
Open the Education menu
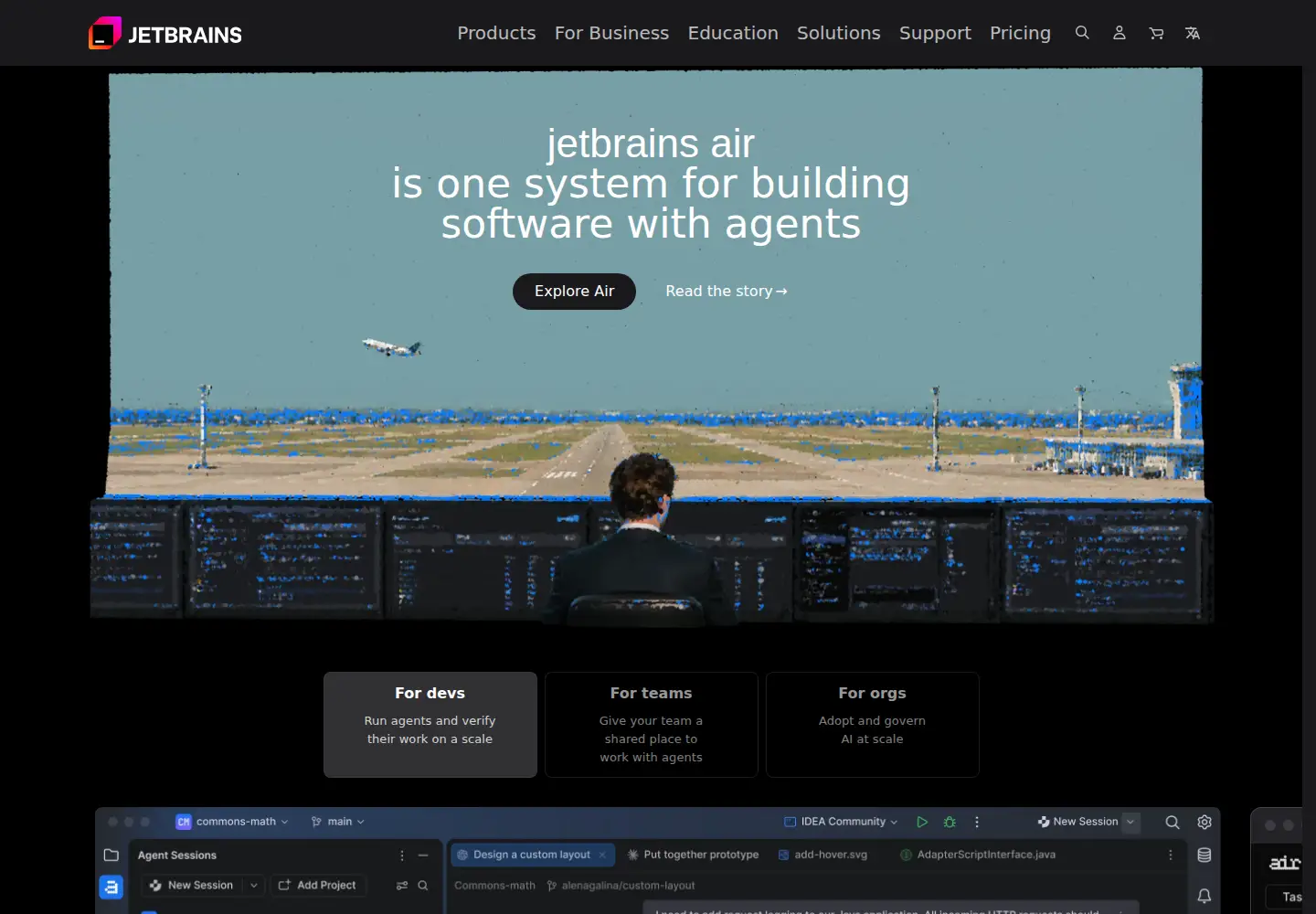pos(733,33)
